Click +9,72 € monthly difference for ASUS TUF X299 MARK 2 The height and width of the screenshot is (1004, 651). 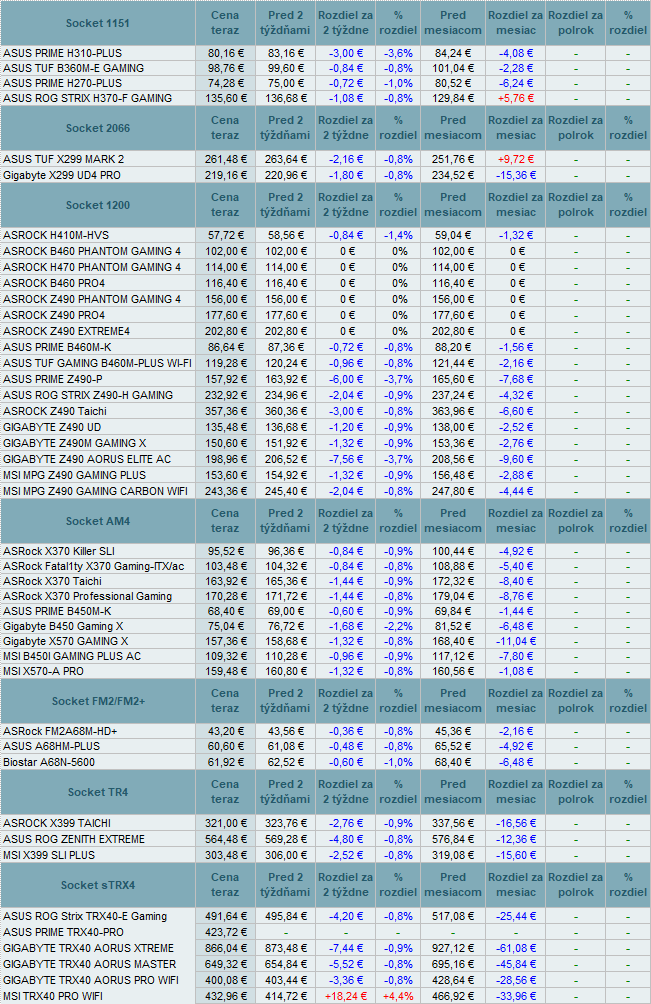point(515,159)
